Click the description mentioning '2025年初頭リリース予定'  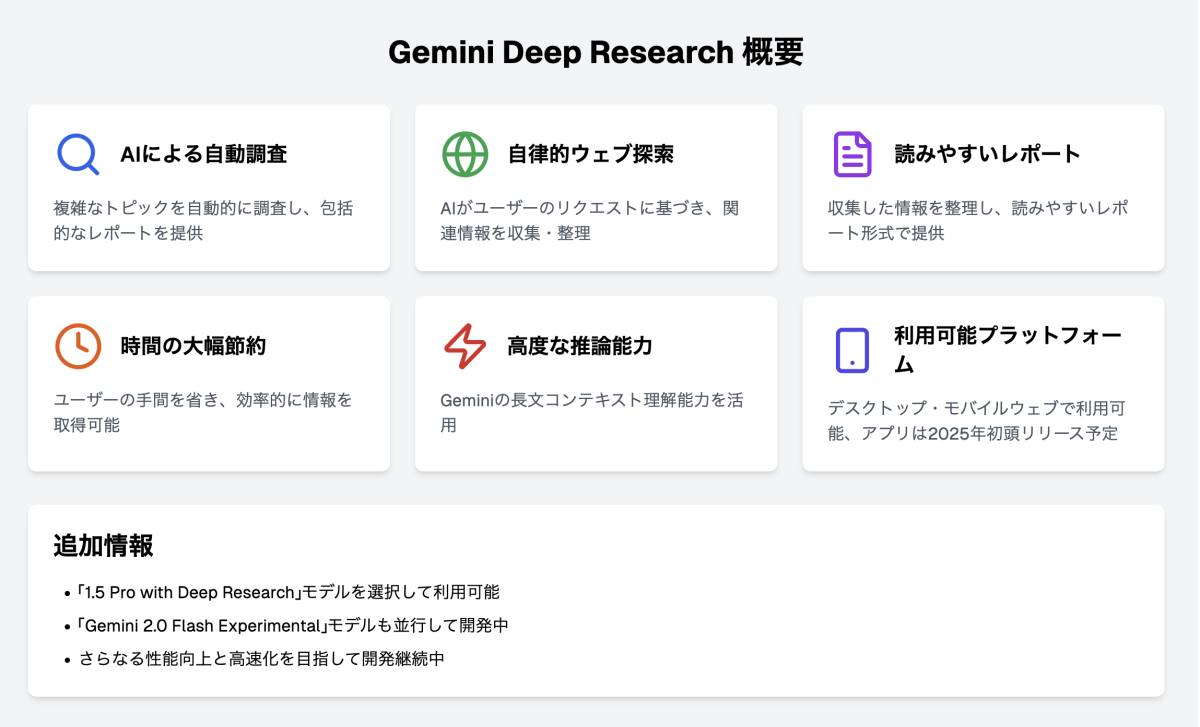[972, 421]
